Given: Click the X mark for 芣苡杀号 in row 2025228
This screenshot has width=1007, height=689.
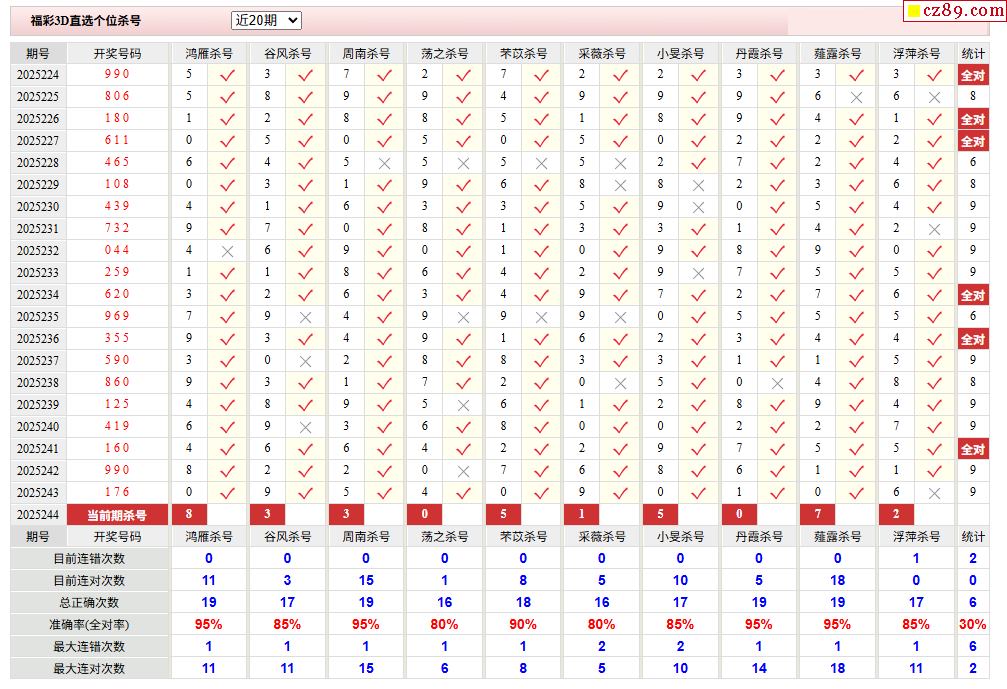Looking at the screenshot, I should coord(541,164).
